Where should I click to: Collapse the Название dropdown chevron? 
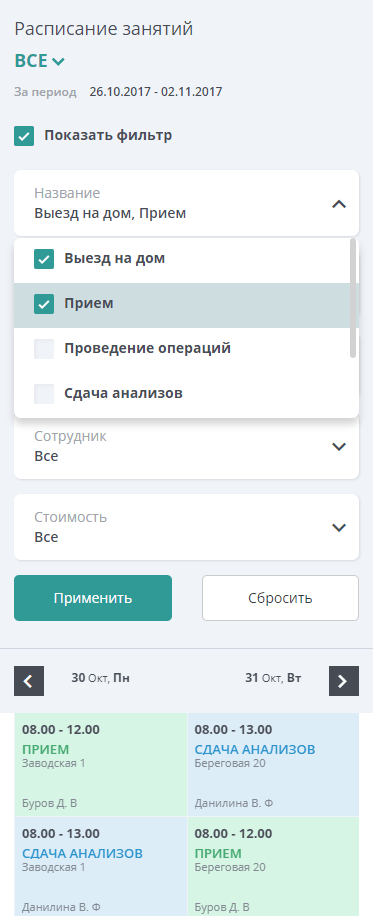pyautogui.click(x=339, y=204)
